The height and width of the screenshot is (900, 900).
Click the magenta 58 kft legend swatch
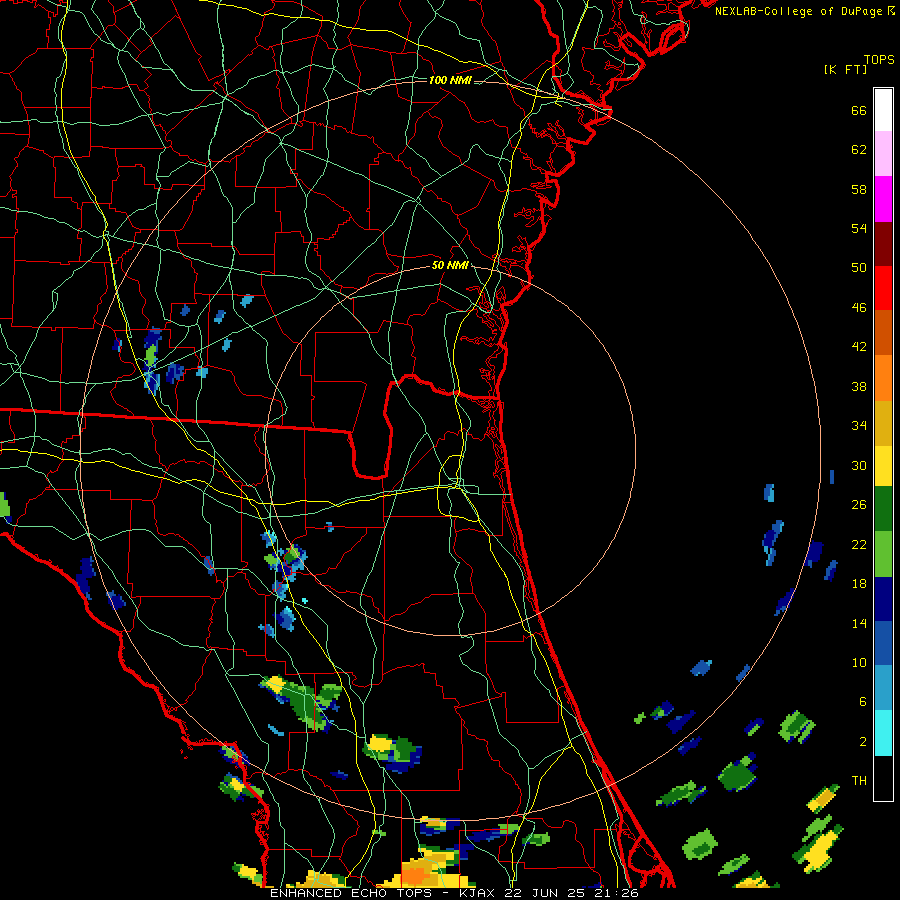click(x=883, y=199)
